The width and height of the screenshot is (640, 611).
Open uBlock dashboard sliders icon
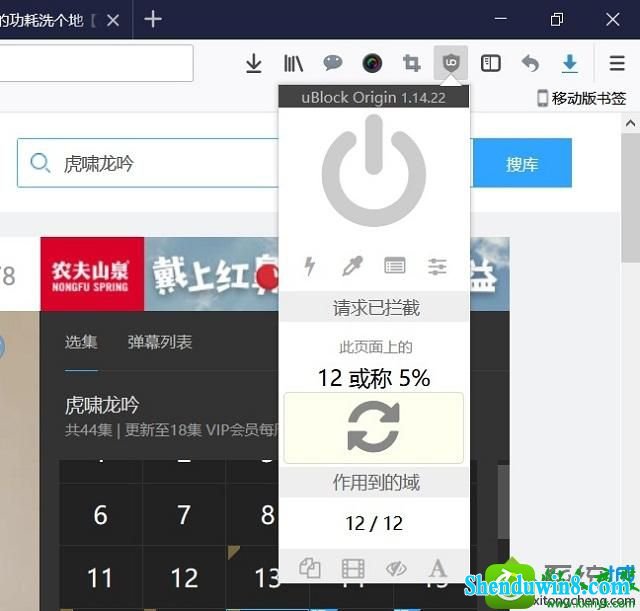pos(437,267)
